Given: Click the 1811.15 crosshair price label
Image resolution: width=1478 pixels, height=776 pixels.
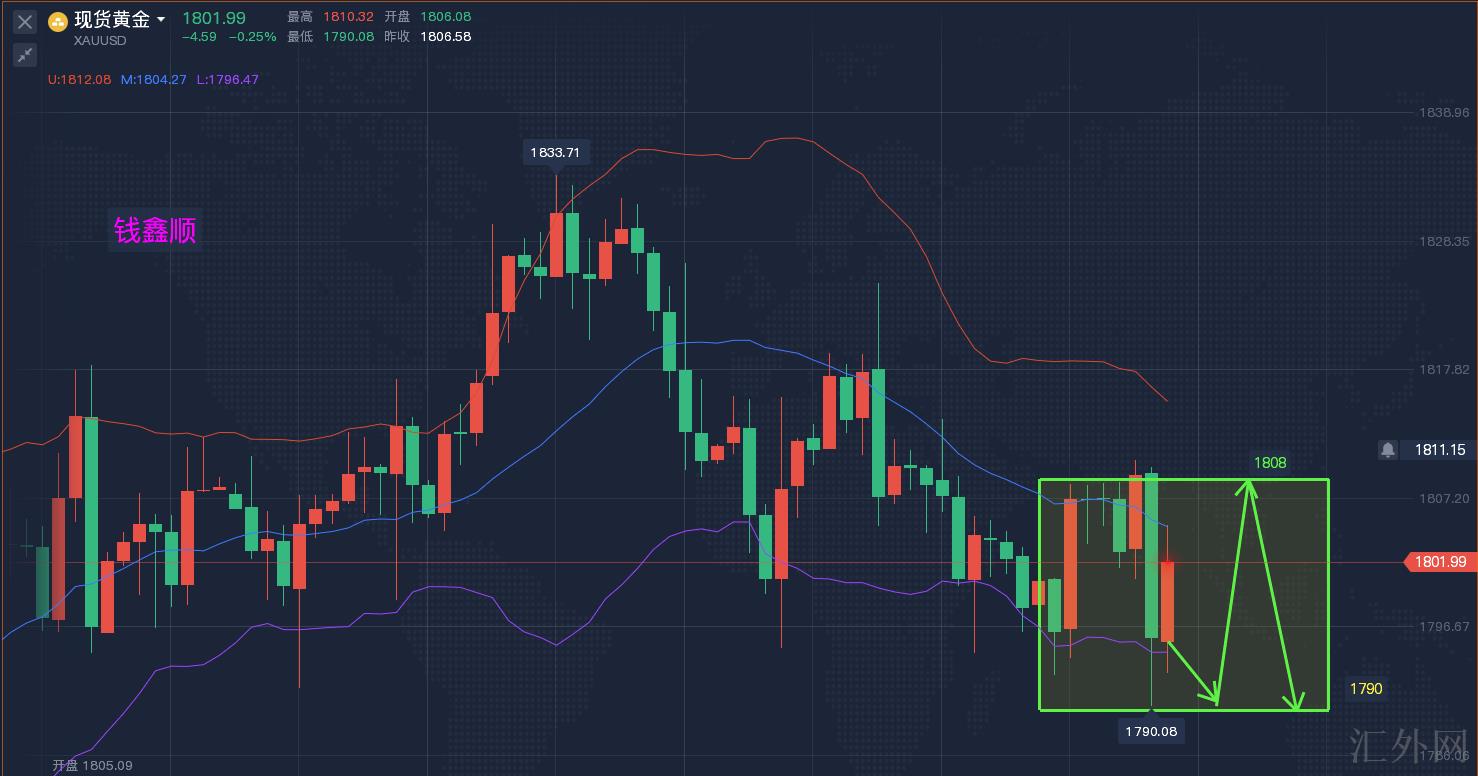Looking at the screenshot, I should [x=1440, y=450].
